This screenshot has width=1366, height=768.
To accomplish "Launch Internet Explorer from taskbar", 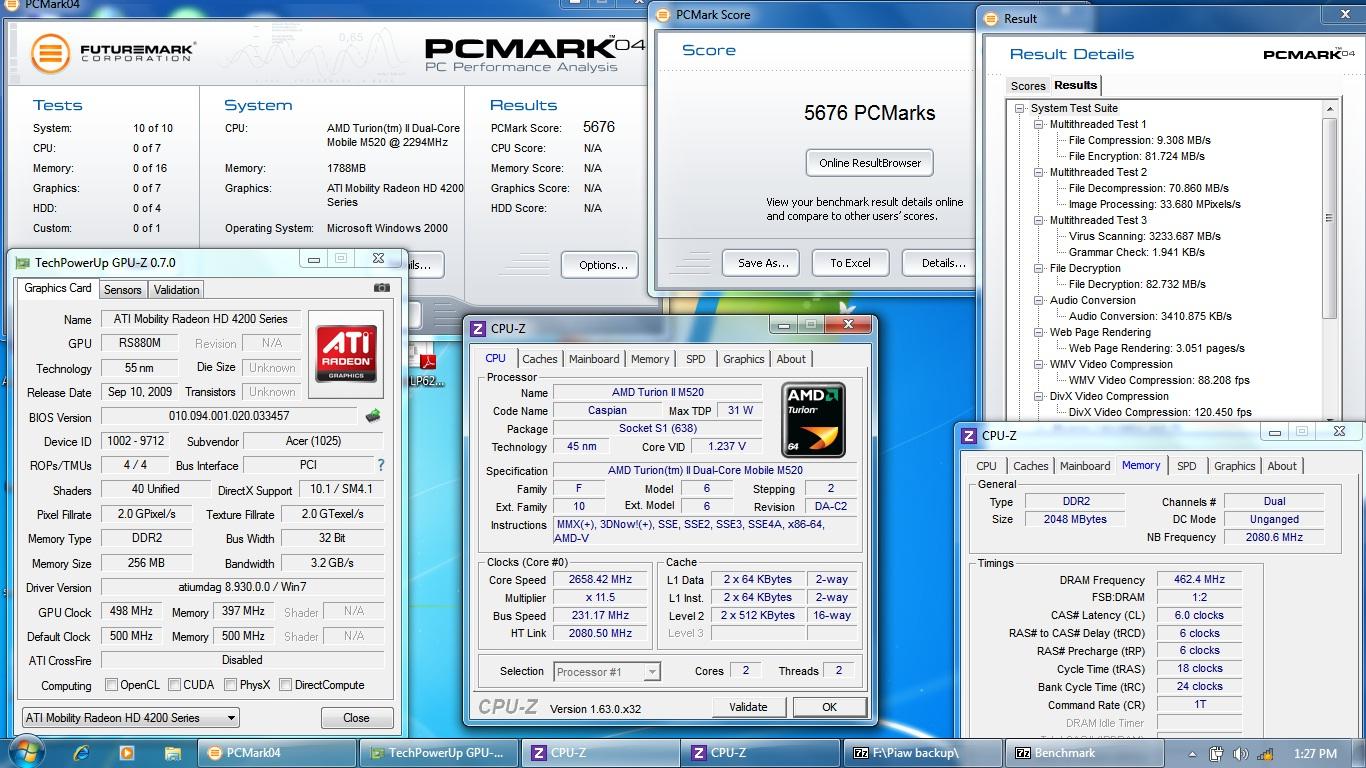I will tap(81, 753).
